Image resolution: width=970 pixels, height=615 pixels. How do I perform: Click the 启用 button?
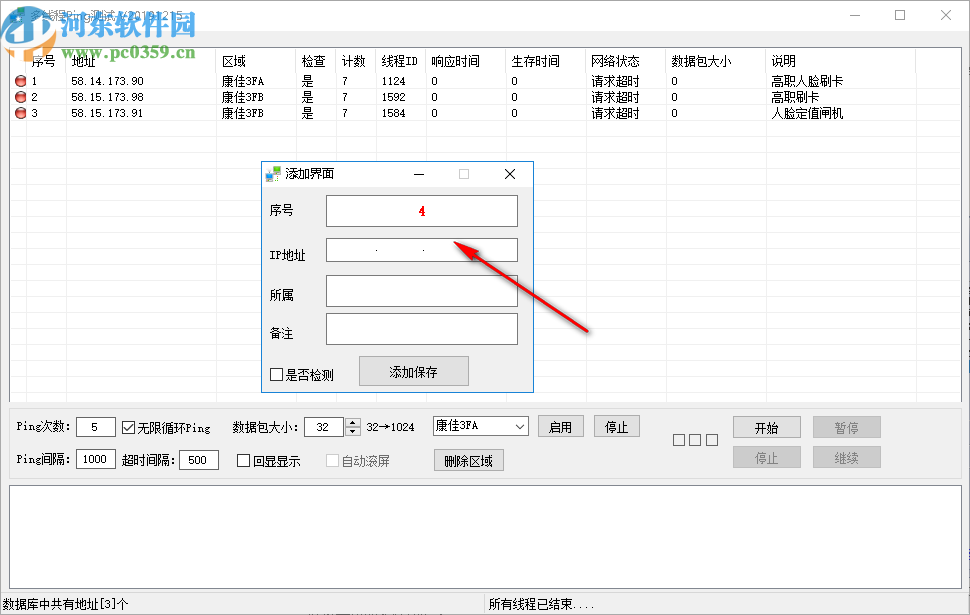(x=561, y=425)
